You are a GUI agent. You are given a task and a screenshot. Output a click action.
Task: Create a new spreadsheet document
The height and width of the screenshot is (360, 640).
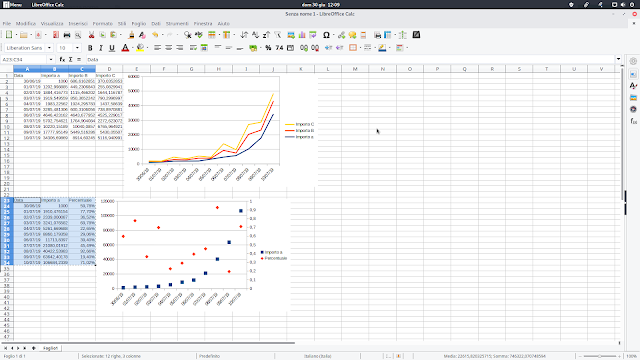pyautogui.click(x=9, y=35)
